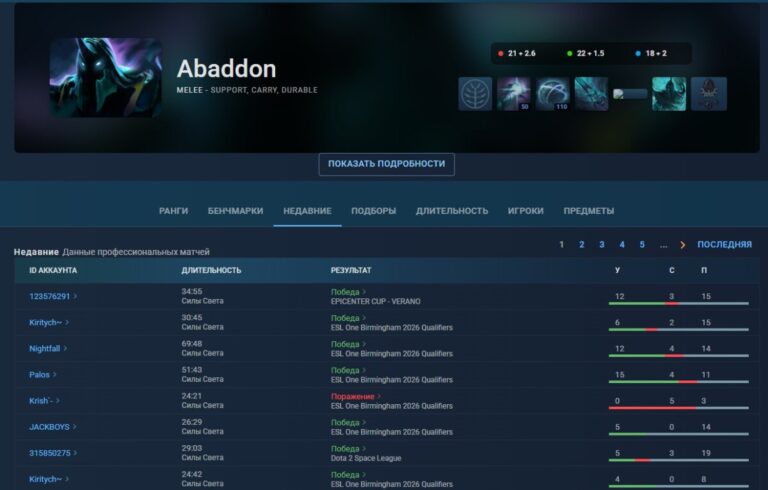Click the KDA bar in Palos row
Viewport: 768px width, 490px height.
678,382
